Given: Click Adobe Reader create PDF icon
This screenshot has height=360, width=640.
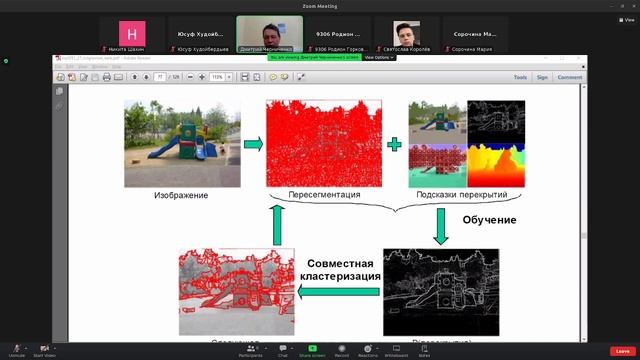Looking at the screenshot, I should (60, 77).
